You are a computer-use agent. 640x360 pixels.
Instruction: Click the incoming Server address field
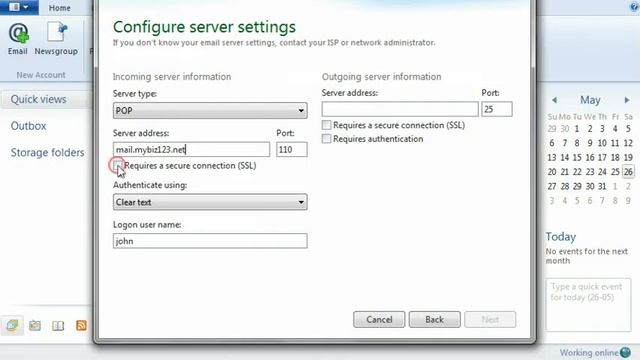(x=191, y=149)
